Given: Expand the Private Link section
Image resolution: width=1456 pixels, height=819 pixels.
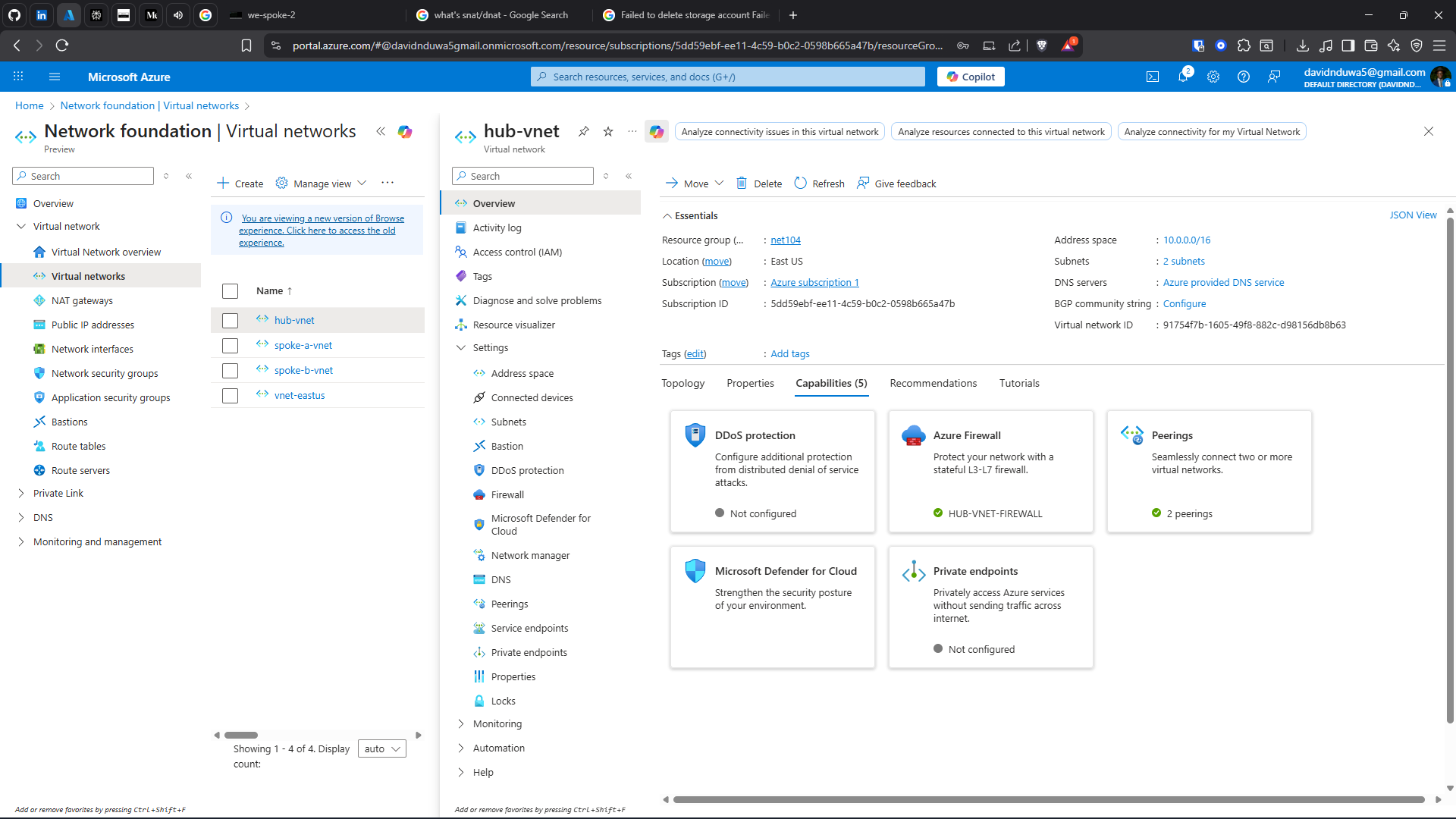Looking at the screenshot, I should coord(20,493).
